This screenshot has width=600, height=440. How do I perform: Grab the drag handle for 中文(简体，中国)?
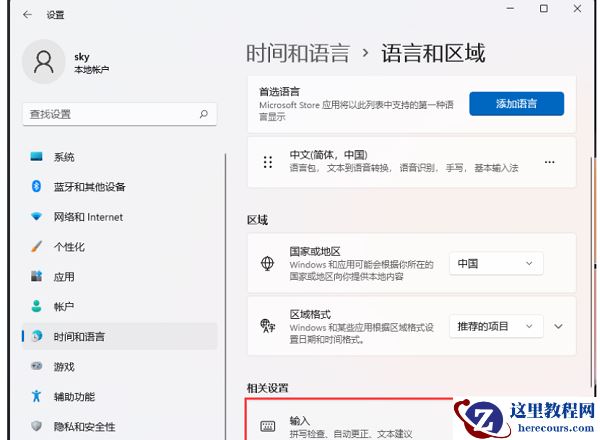pyautogui.click(x=268, y=162)
